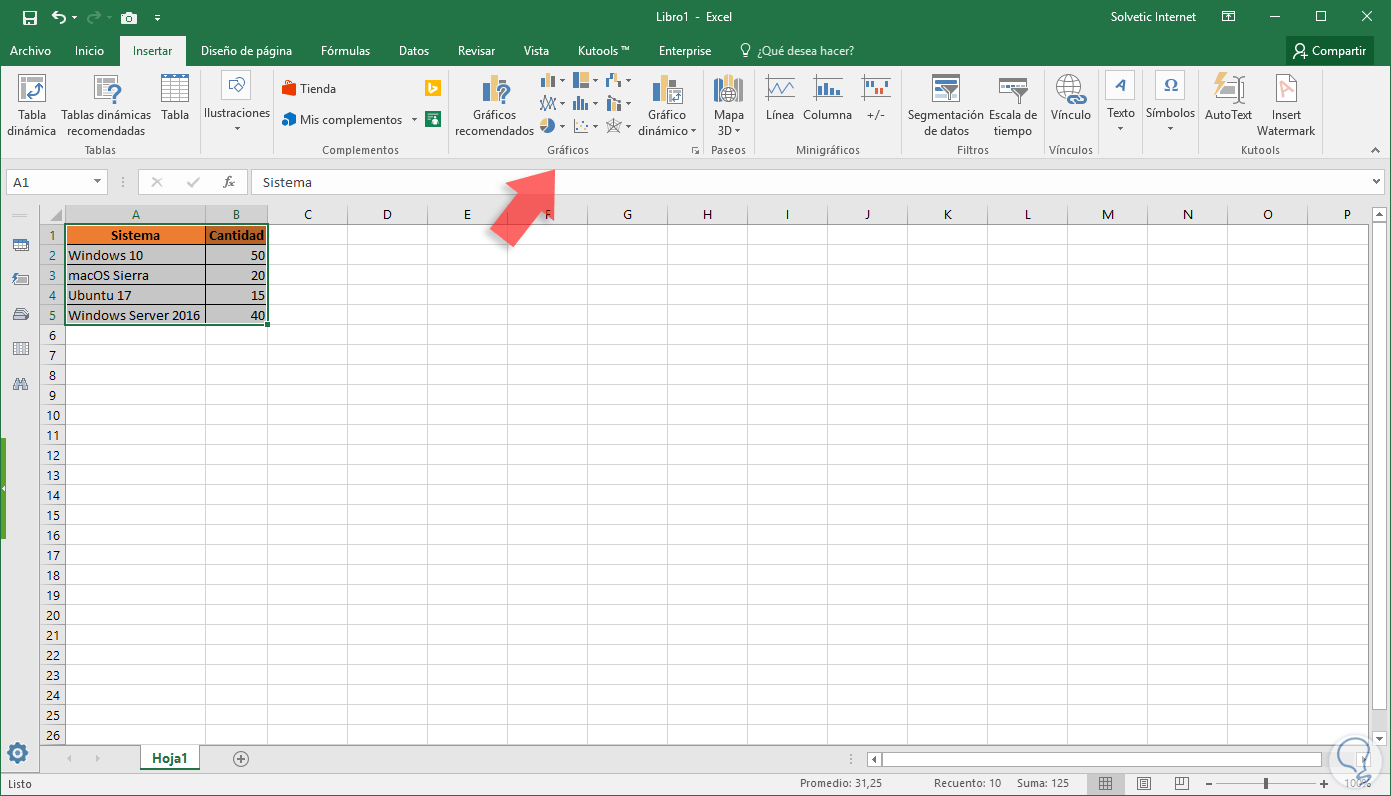Open the Datos tab
Image resolution: width=1391 pixels, height=796 pixels.
coord(414,51)
